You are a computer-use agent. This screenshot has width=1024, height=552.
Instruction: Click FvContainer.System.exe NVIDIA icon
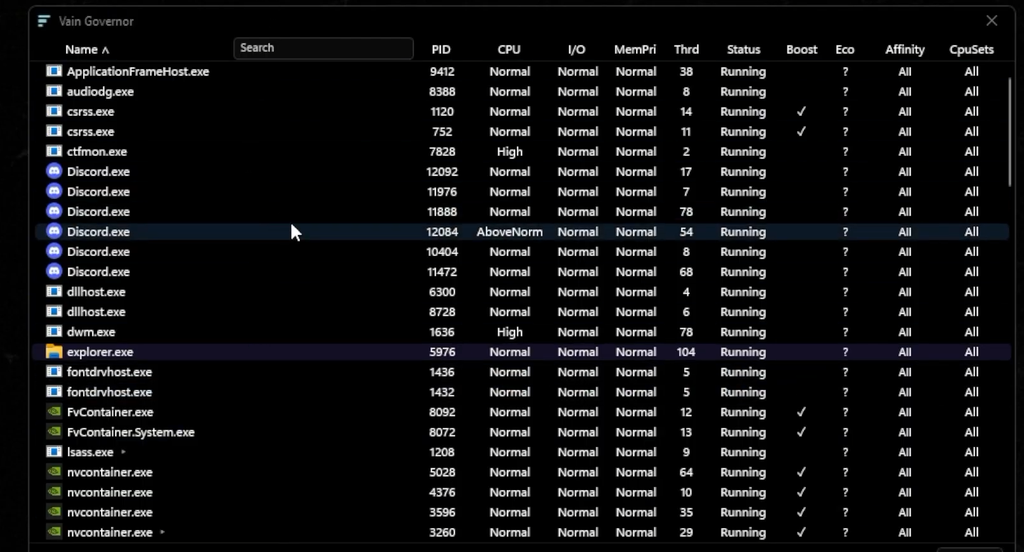(x=54, y=432)
